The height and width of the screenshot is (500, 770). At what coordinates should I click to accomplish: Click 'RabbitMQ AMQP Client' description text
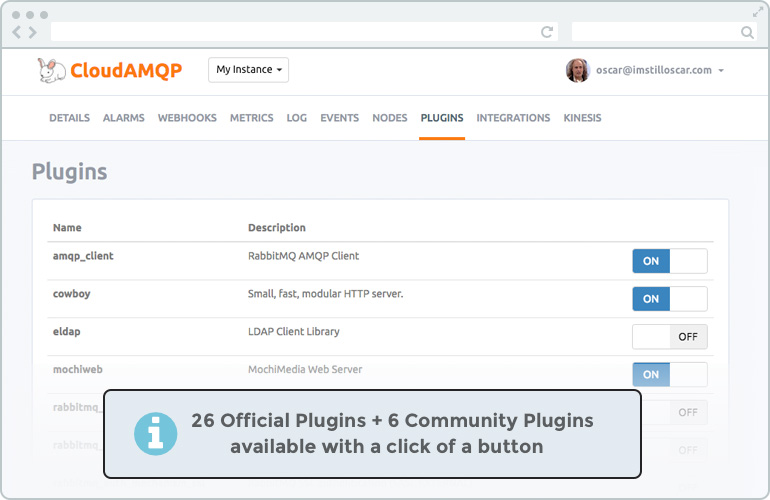pos(303,256)
